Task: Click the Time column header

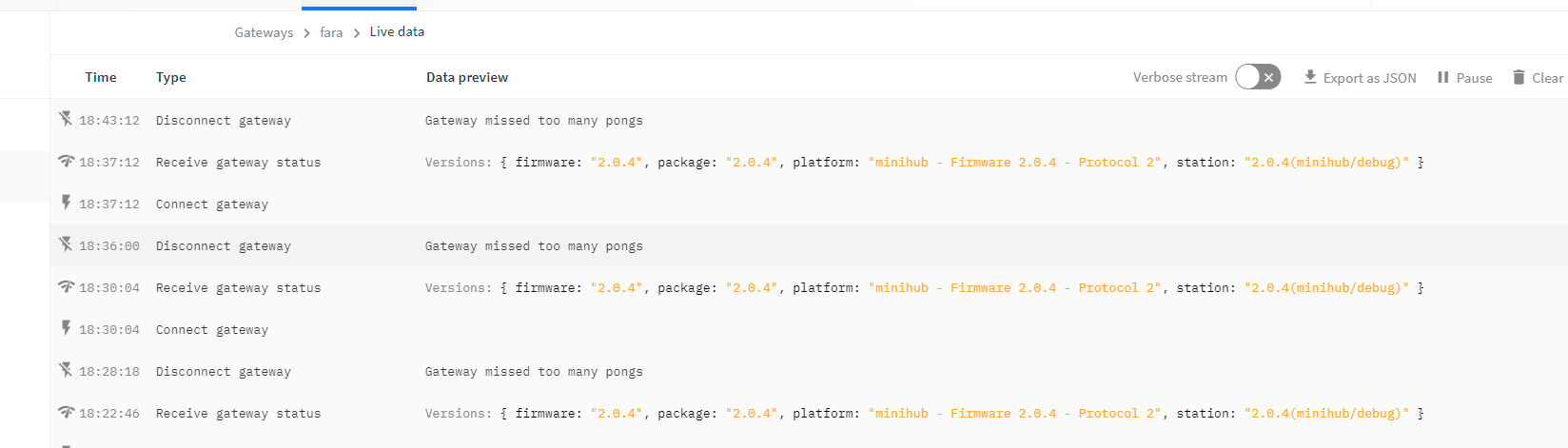Action: pos(101,77)
